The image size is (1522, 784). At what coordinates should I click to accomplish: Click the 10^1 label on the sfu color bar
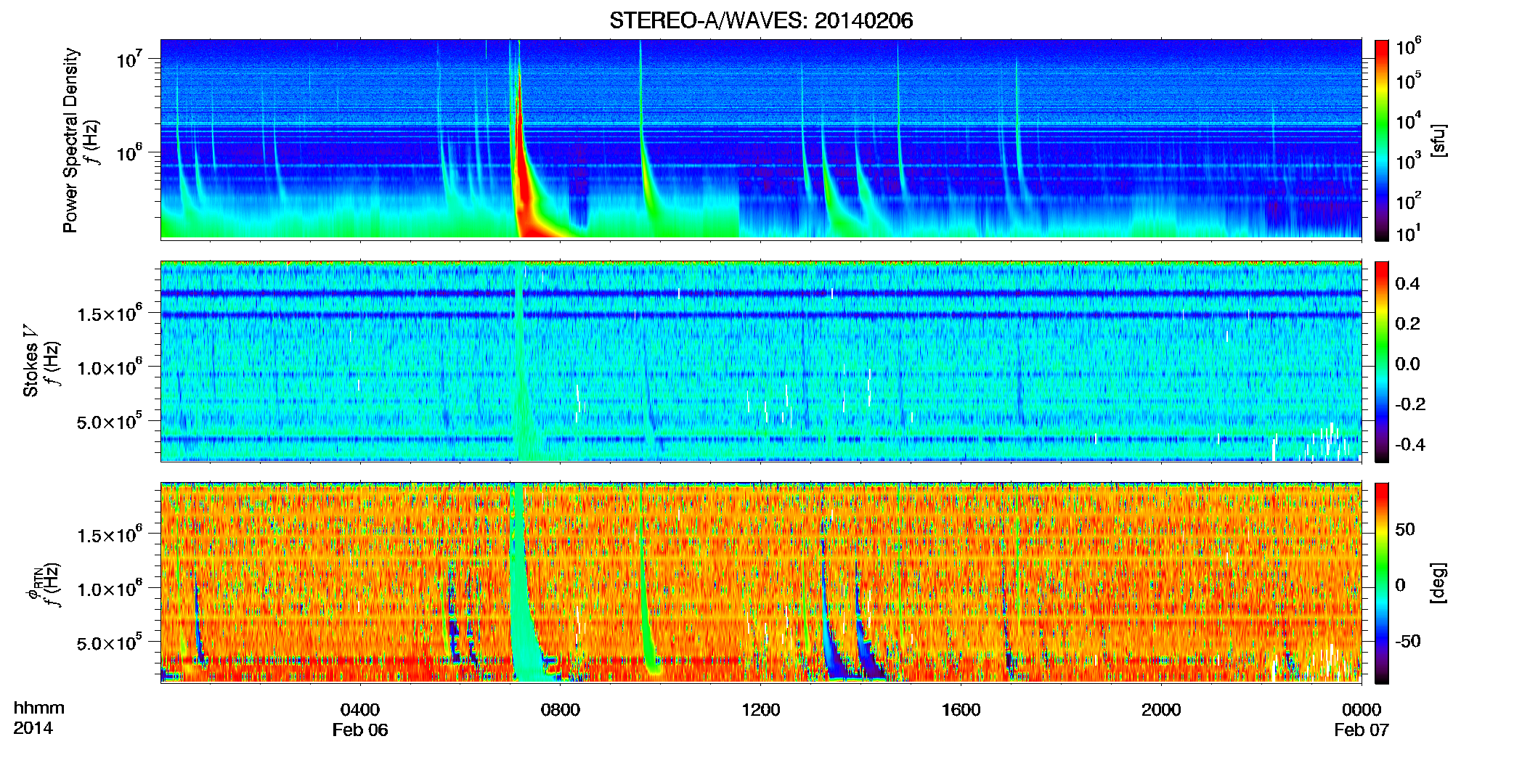[x=1408, y=233]
